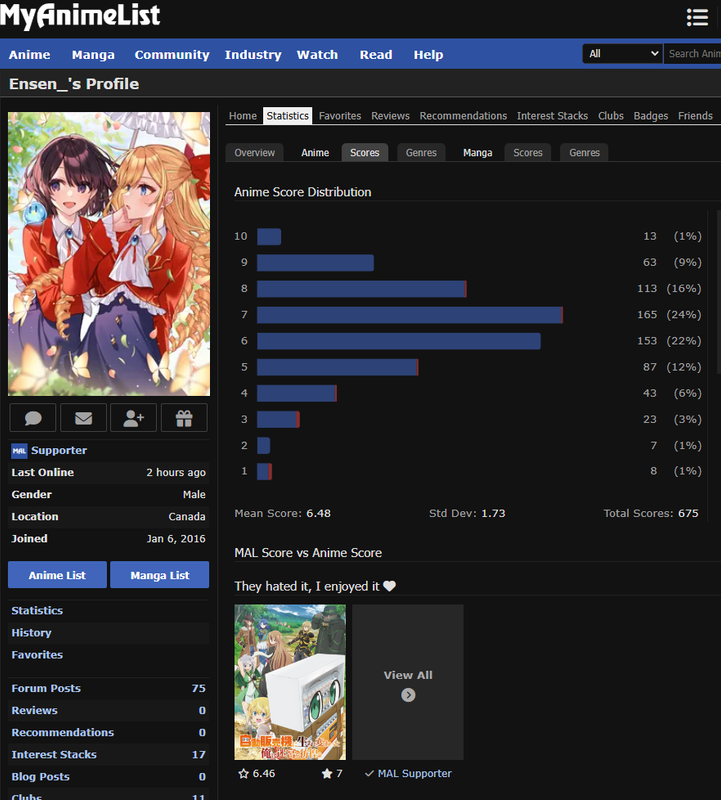Open the profile Interest Stacks tab
The width and height of the screenshot is (721, 800).
click(552, 116)
